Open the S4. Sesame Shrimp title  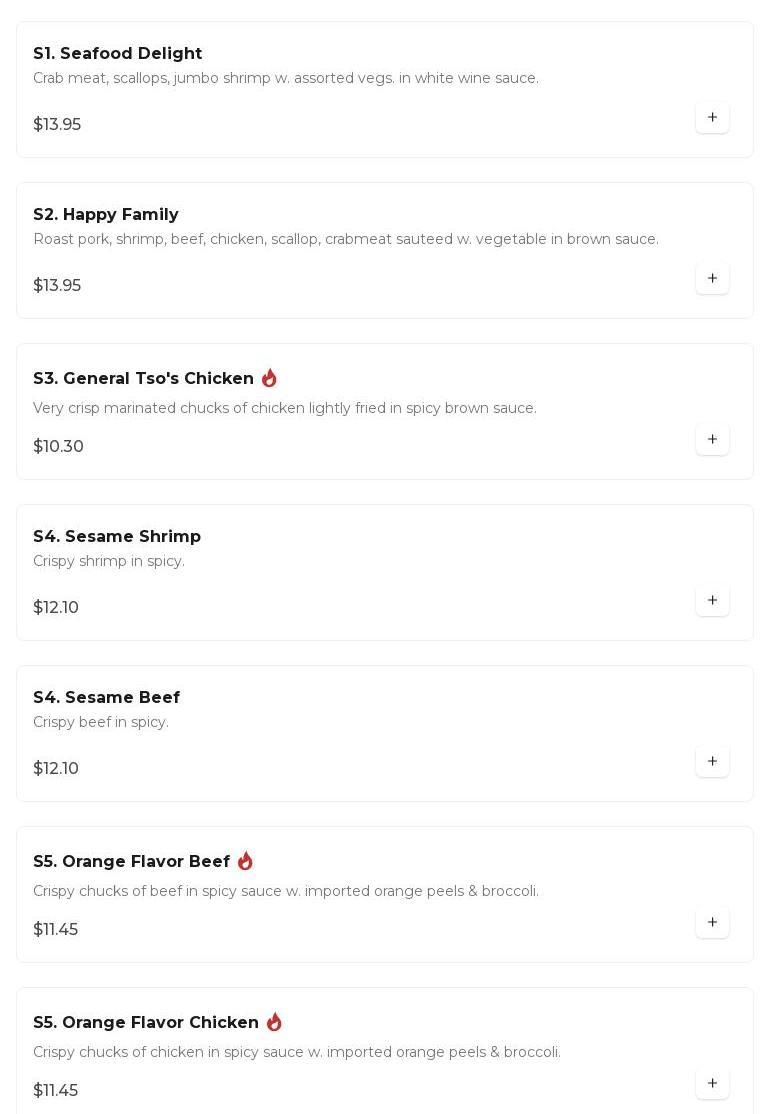pyautogui.click(x=116, y=536)
